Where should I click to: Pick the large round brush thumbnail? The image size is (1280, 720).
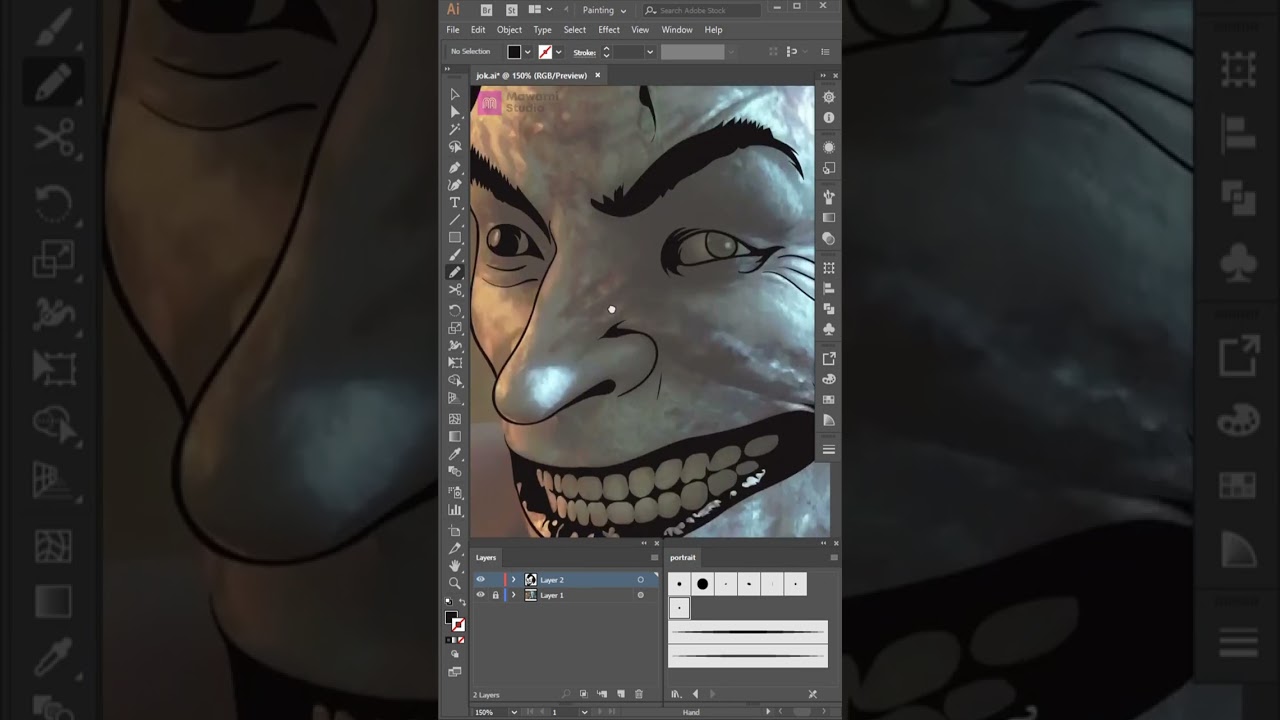[x=703, y=584]
